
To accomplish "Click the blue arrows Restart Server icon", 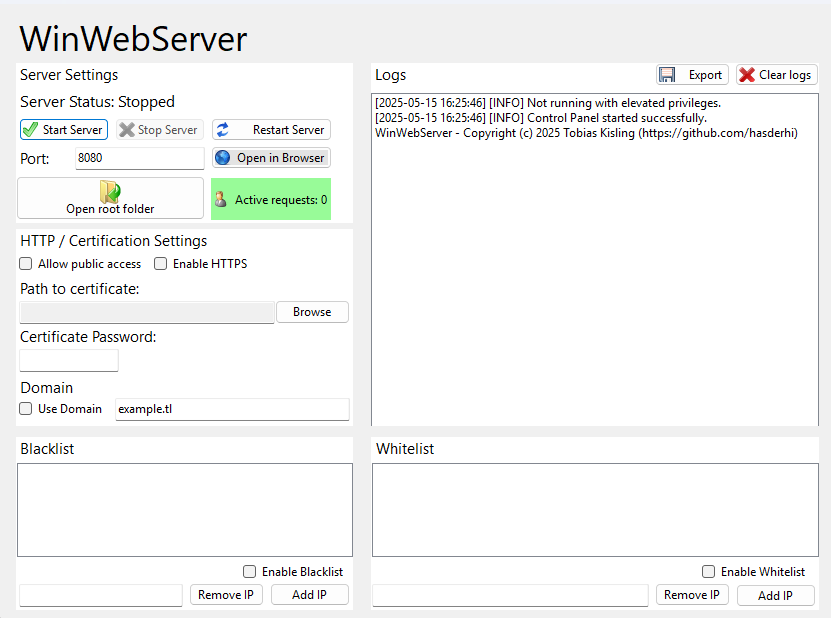I will 223,130.
